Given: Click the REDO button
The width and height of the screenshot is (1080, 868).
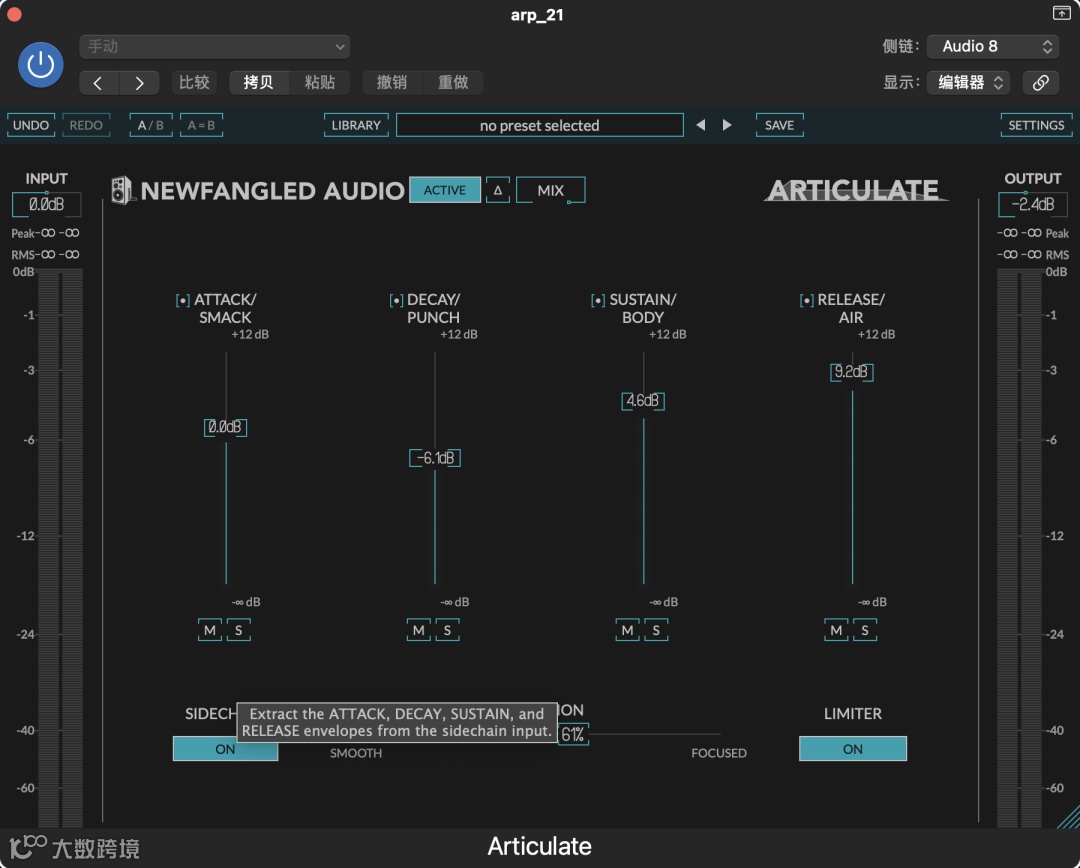Looking at the screenshot, I should coord(86,125).
